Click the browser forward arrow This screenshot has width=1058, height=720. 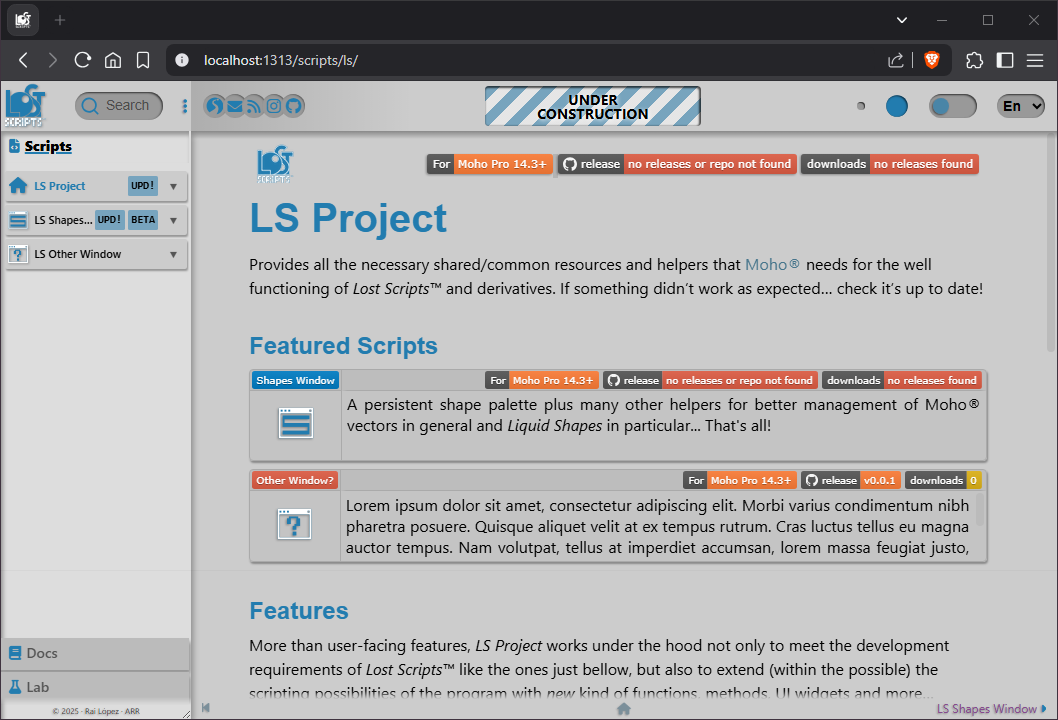coord(53,60)
